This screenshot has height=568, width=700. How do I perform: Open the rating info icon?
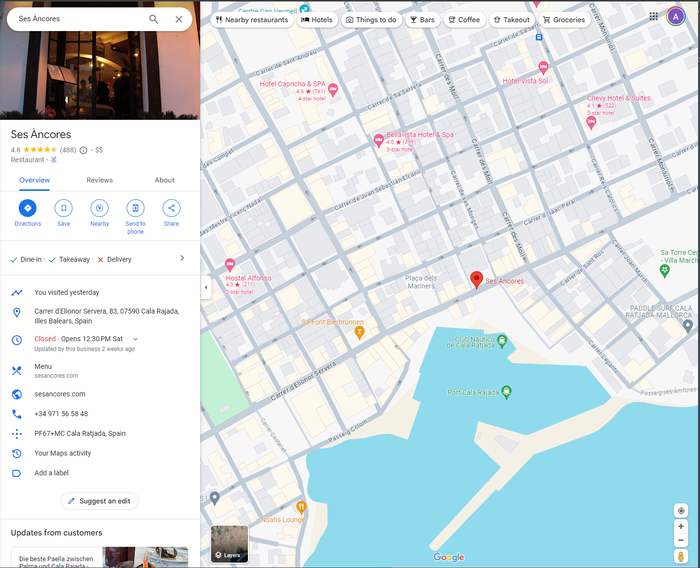(83, 150)
